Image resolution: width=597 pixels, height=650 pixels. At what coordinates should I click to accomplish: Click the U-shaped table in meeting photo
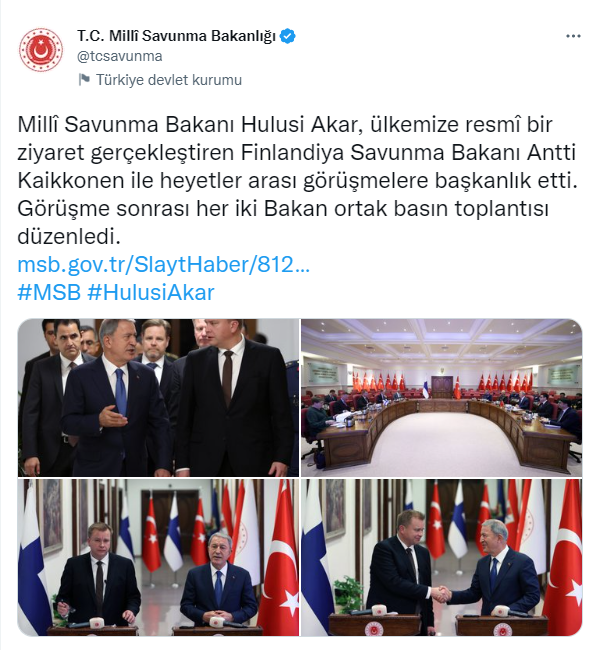click(442, 431)
